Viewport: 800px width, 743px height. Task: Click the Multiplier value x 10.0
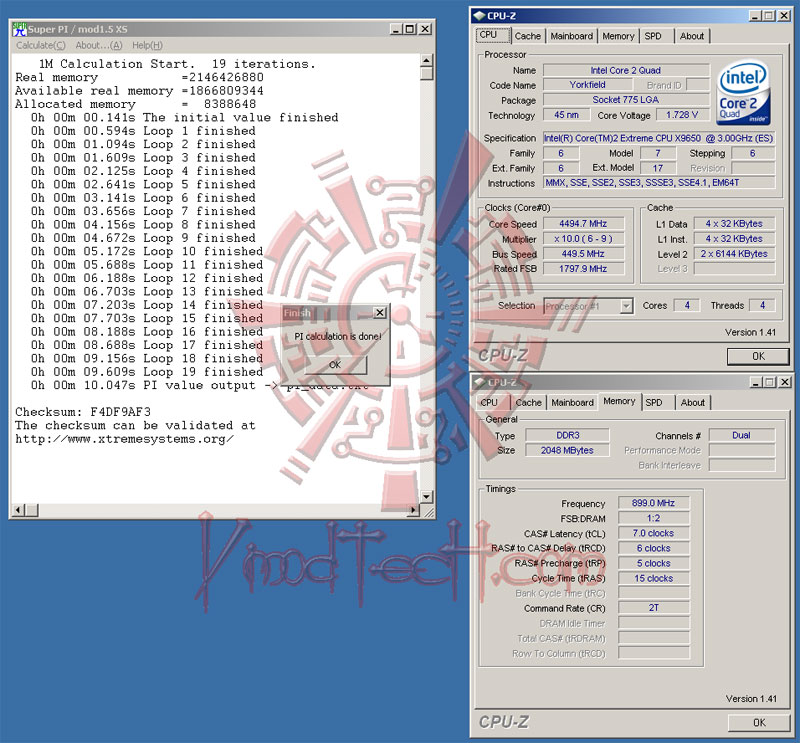pyautogui.click(x=583, y=239)
